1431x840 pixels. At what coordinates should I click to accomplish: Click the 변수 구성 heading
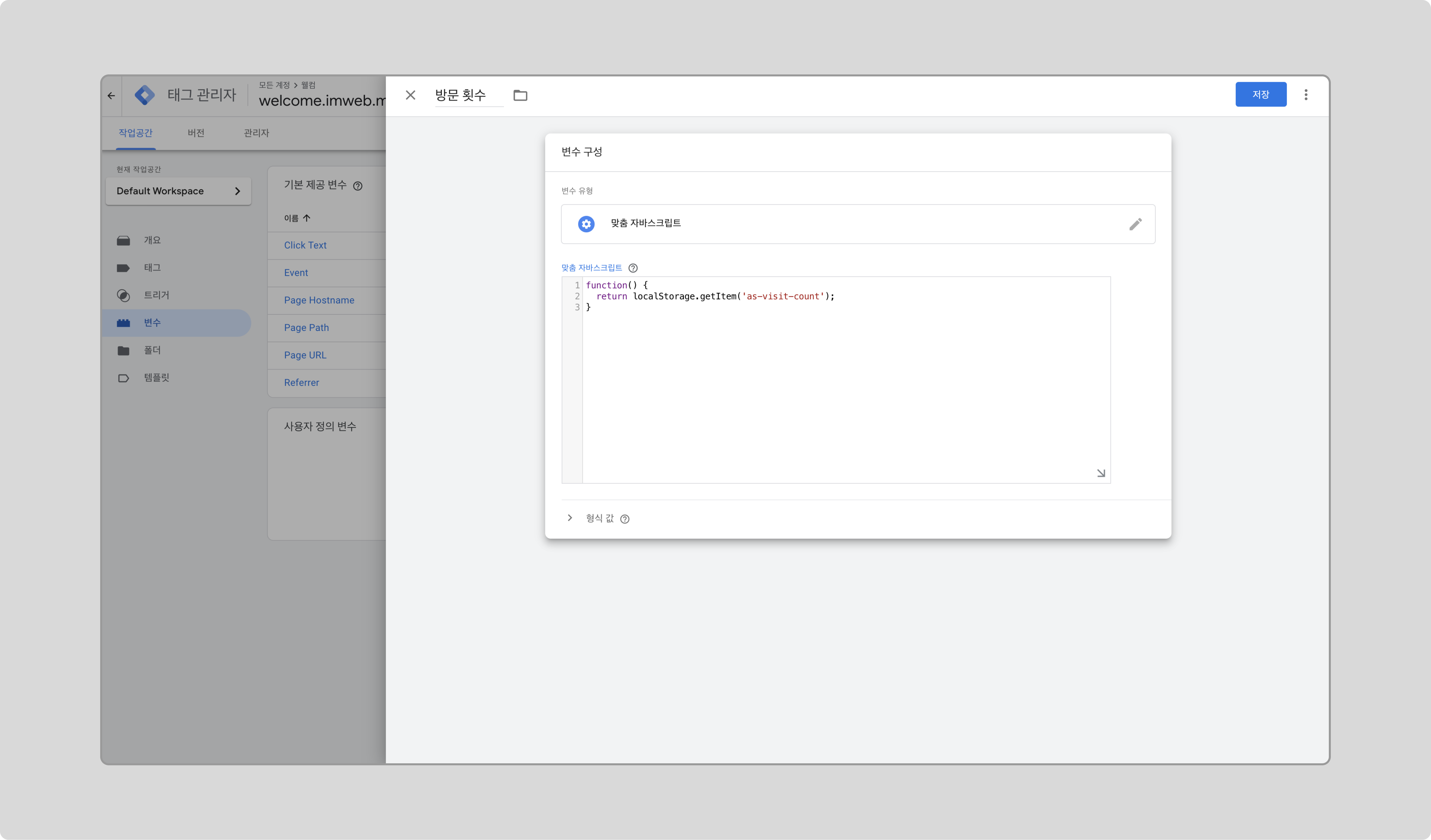(x=582, y=152)
